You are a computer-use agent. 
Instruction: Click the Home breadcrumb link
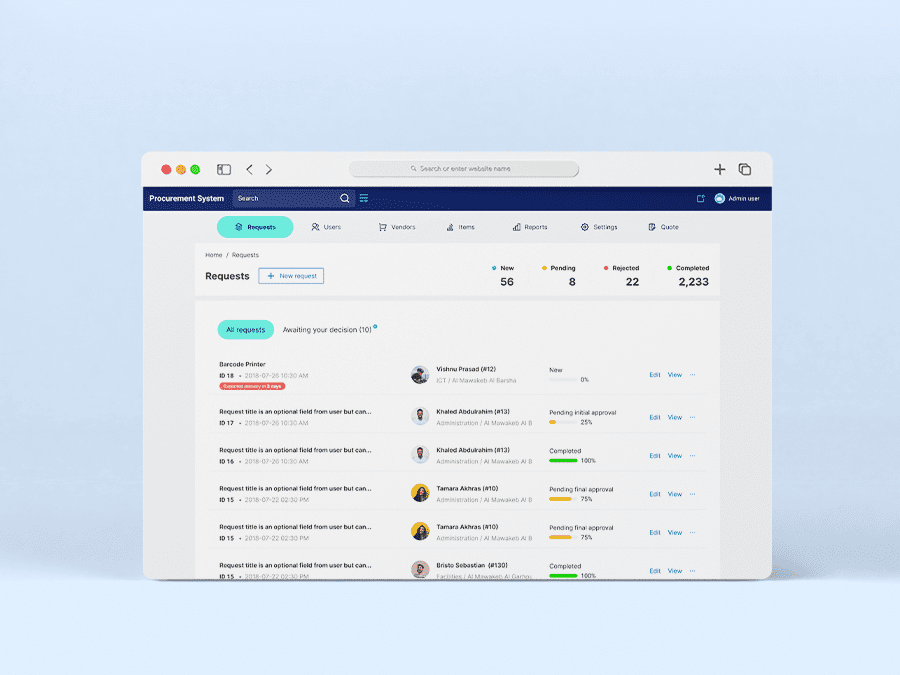pos(214,255)
